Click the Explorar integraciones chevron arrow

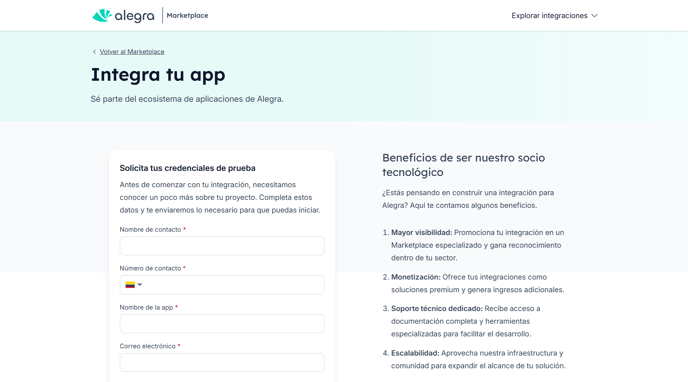pyautogui.click(x=595, y=16)
